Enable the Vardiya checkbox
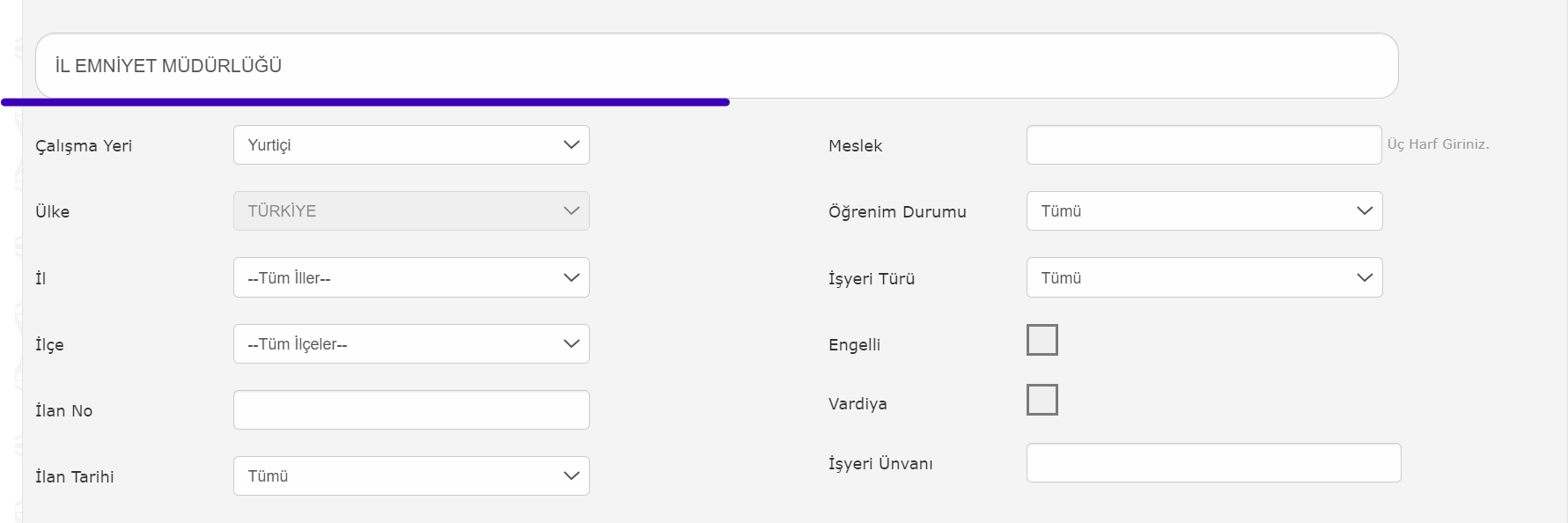The height and width of the screenshot is (523, 1568). 1042,400
